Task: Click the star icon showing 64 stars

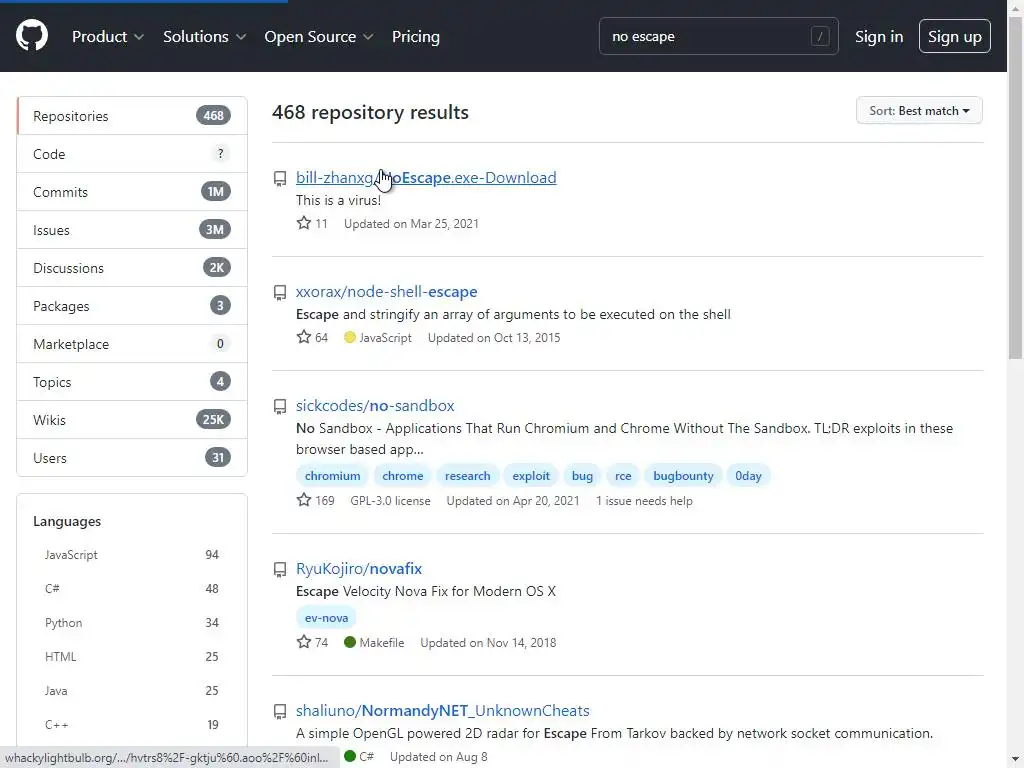Action: [x=304, y=337]
